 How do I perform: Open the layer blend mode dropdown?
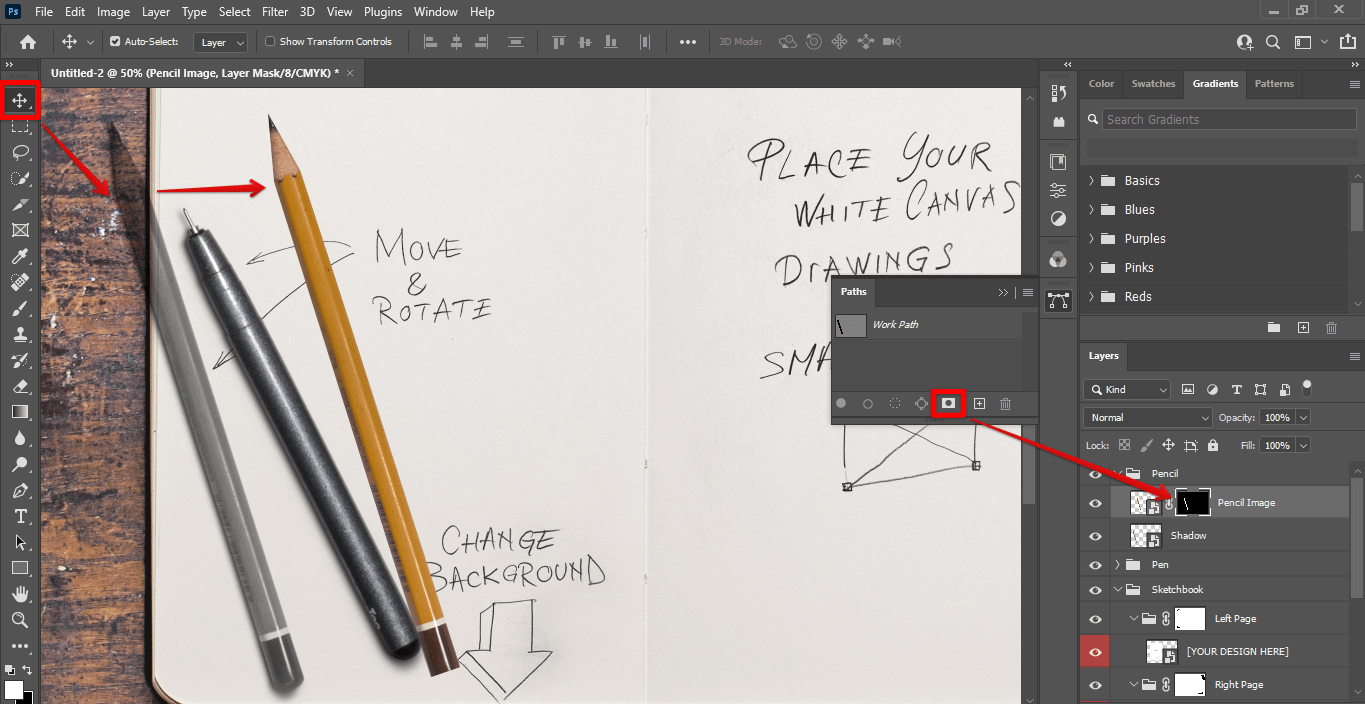[1146, 417]
